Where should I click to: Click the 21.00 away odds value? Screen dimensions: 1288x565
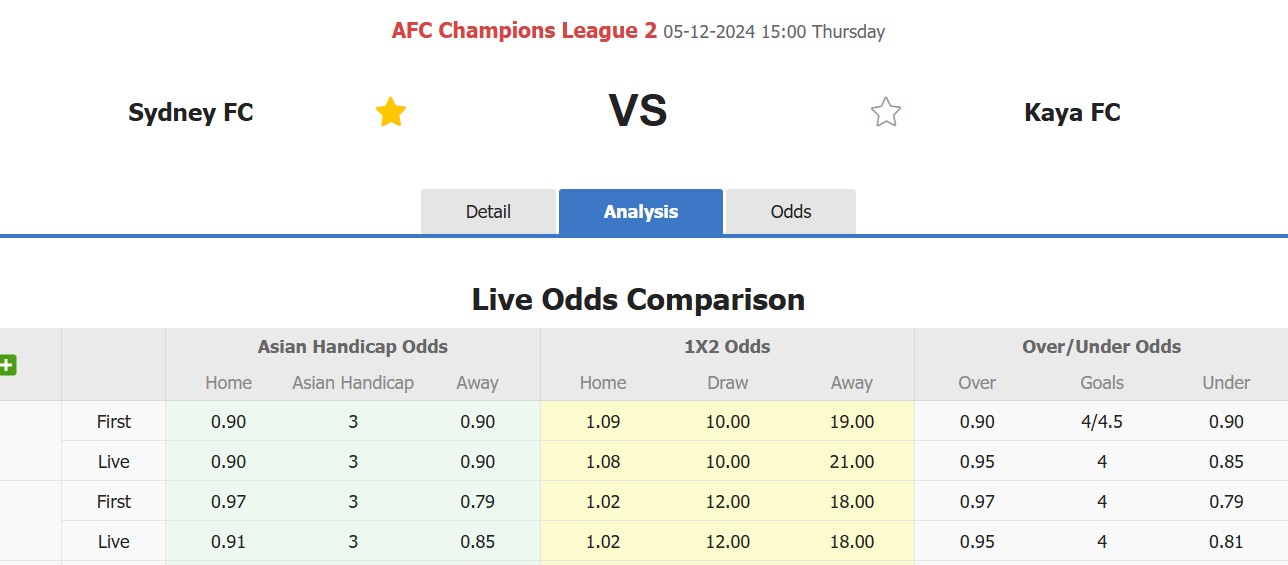pos(852,461)
